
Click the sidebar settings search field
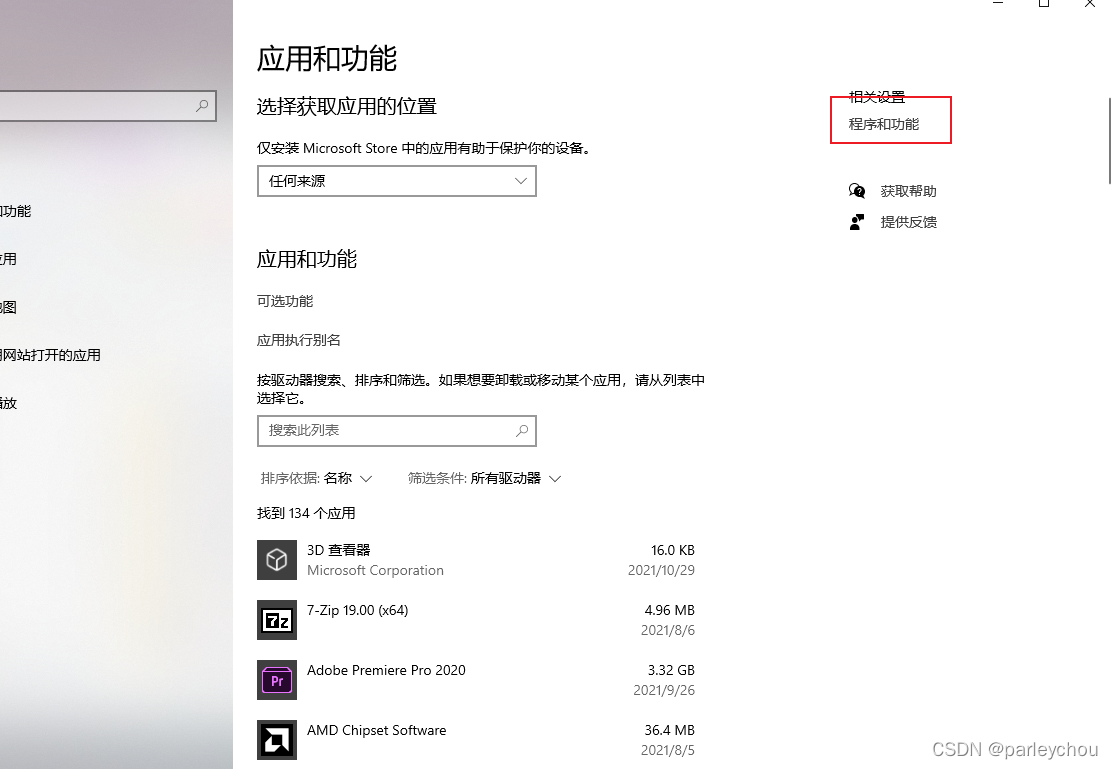(x=106, y=106)
